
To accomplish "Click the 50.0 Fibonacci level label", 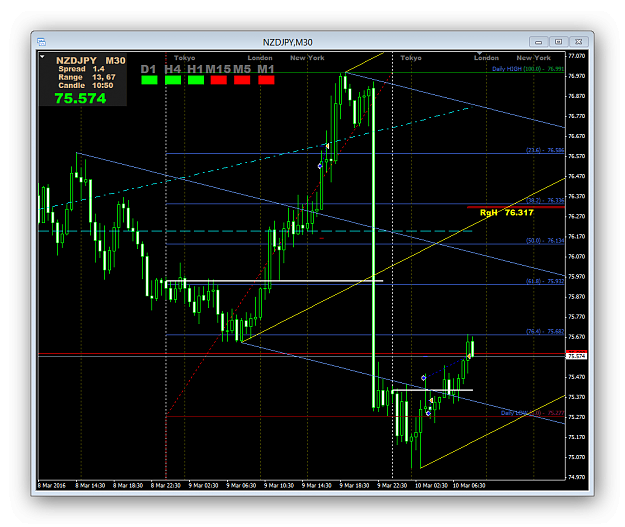I will [x=545, y=240].
